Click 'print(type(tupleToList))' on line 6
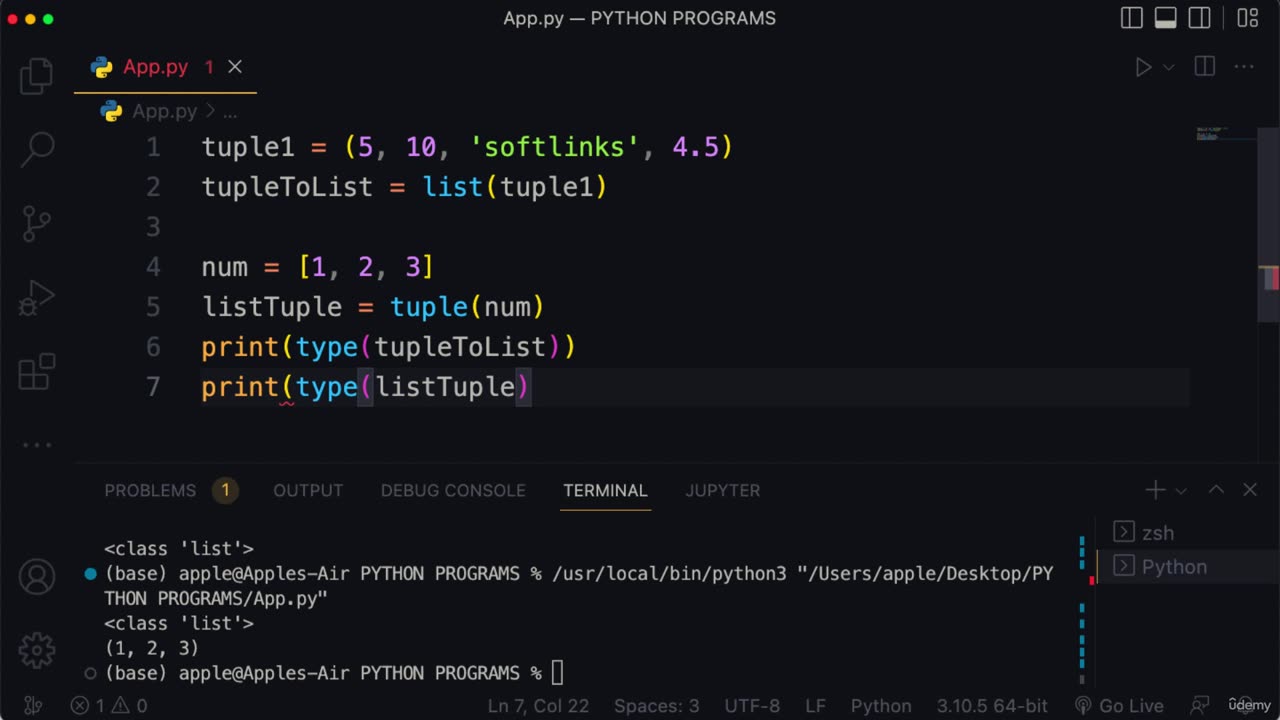Viewport: 1280px width, 720px height. tap(389, 347)
